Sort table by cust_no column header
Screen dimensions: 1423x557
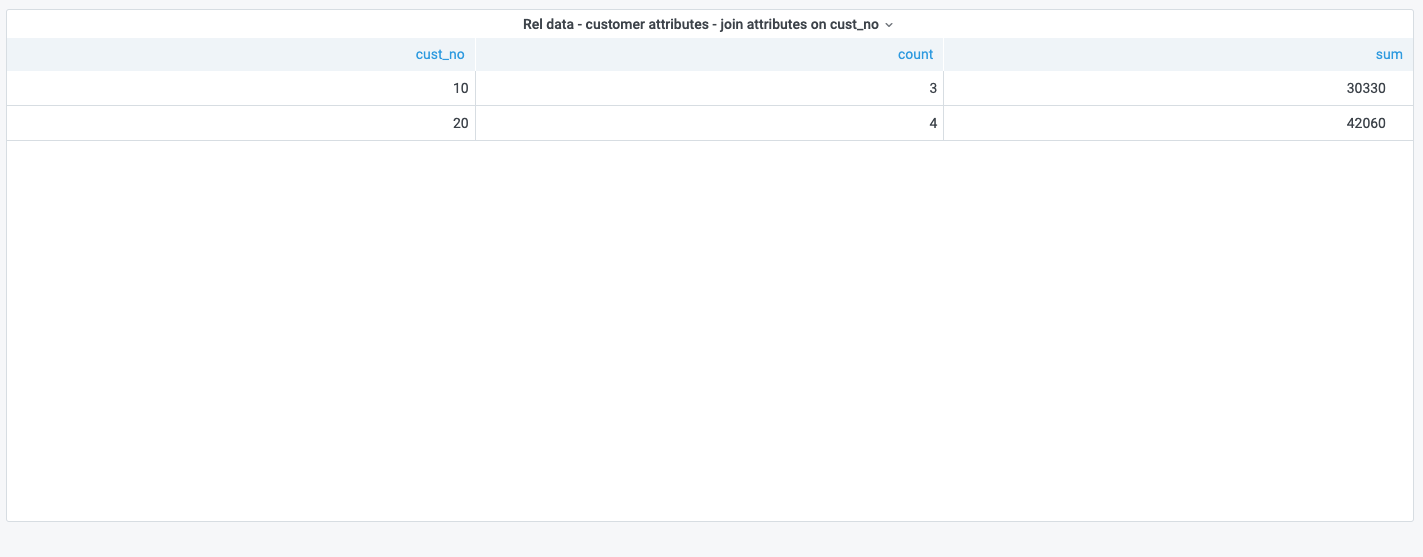pos(440,55)
